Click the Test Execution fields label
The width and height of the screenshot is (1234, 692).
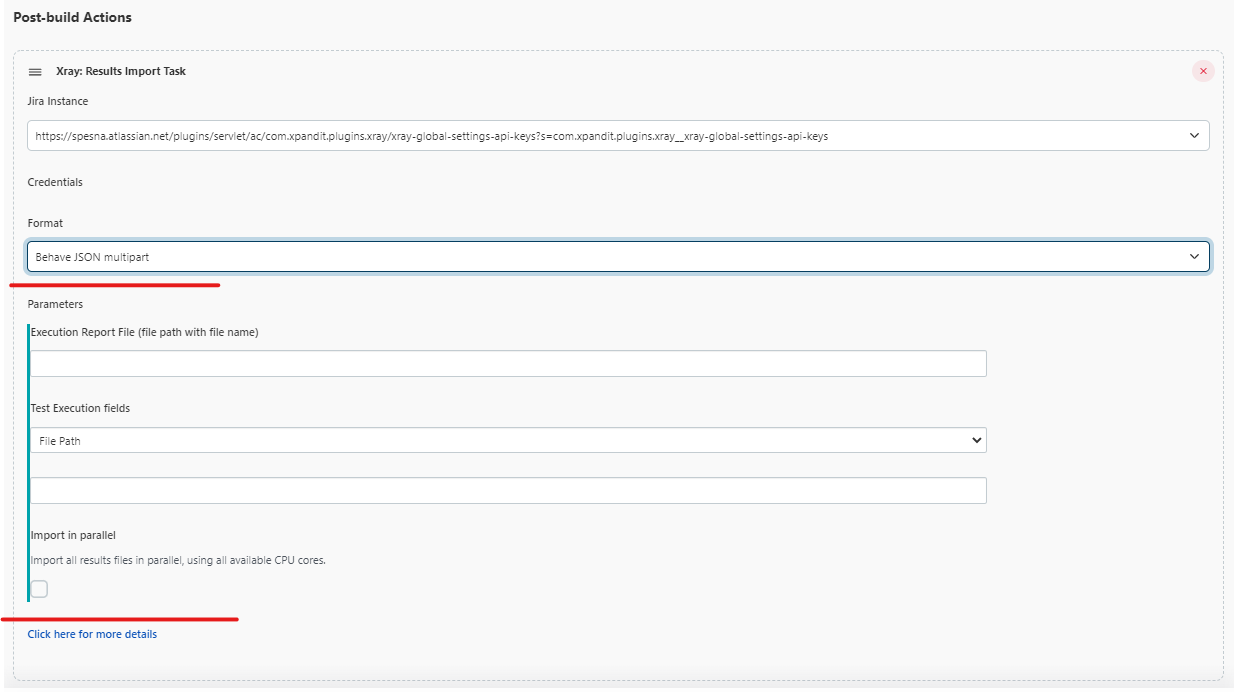pos(80,408)
